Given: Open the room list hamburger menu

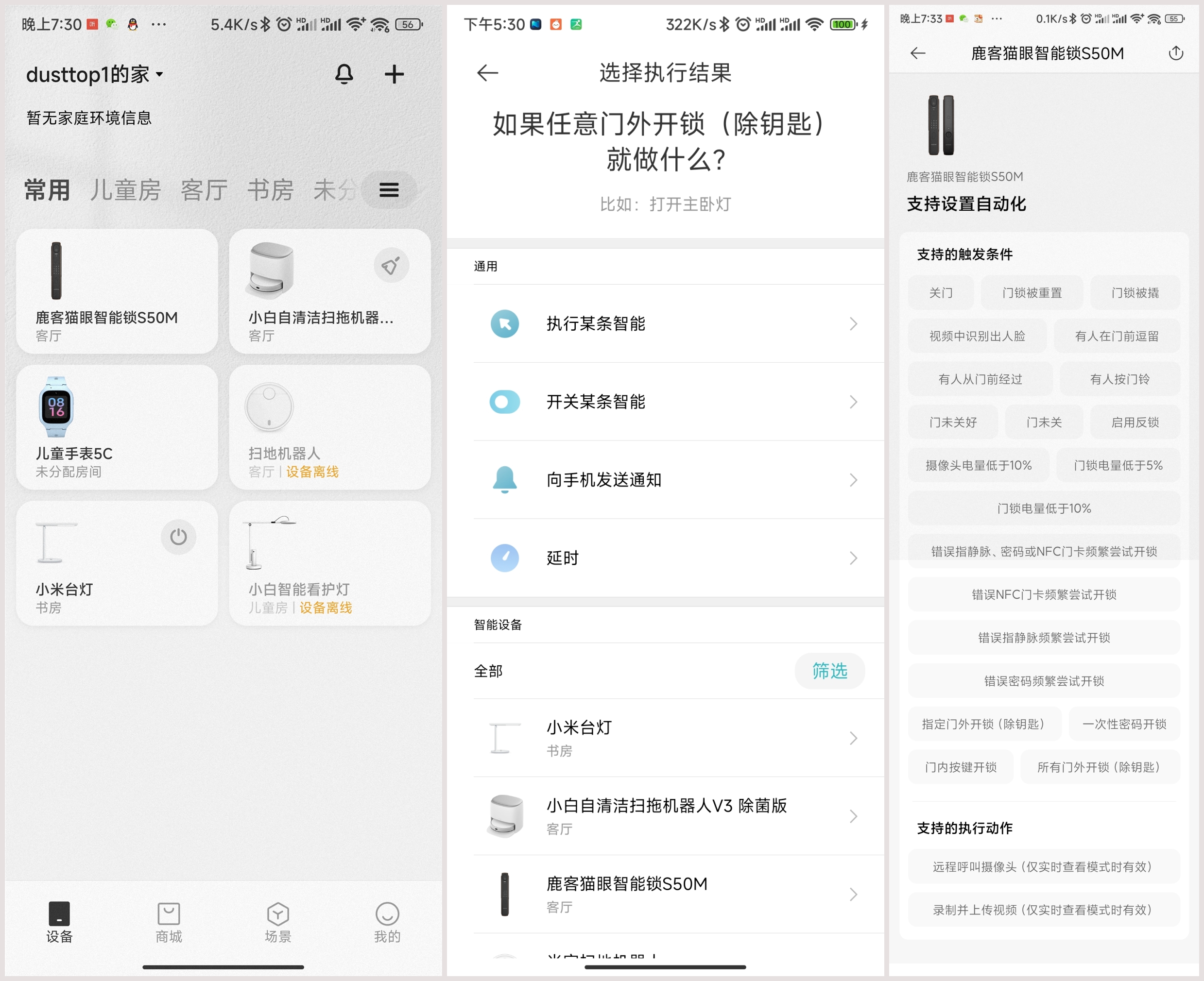Looking at the screenshot, I should click(x=389, y=190).
